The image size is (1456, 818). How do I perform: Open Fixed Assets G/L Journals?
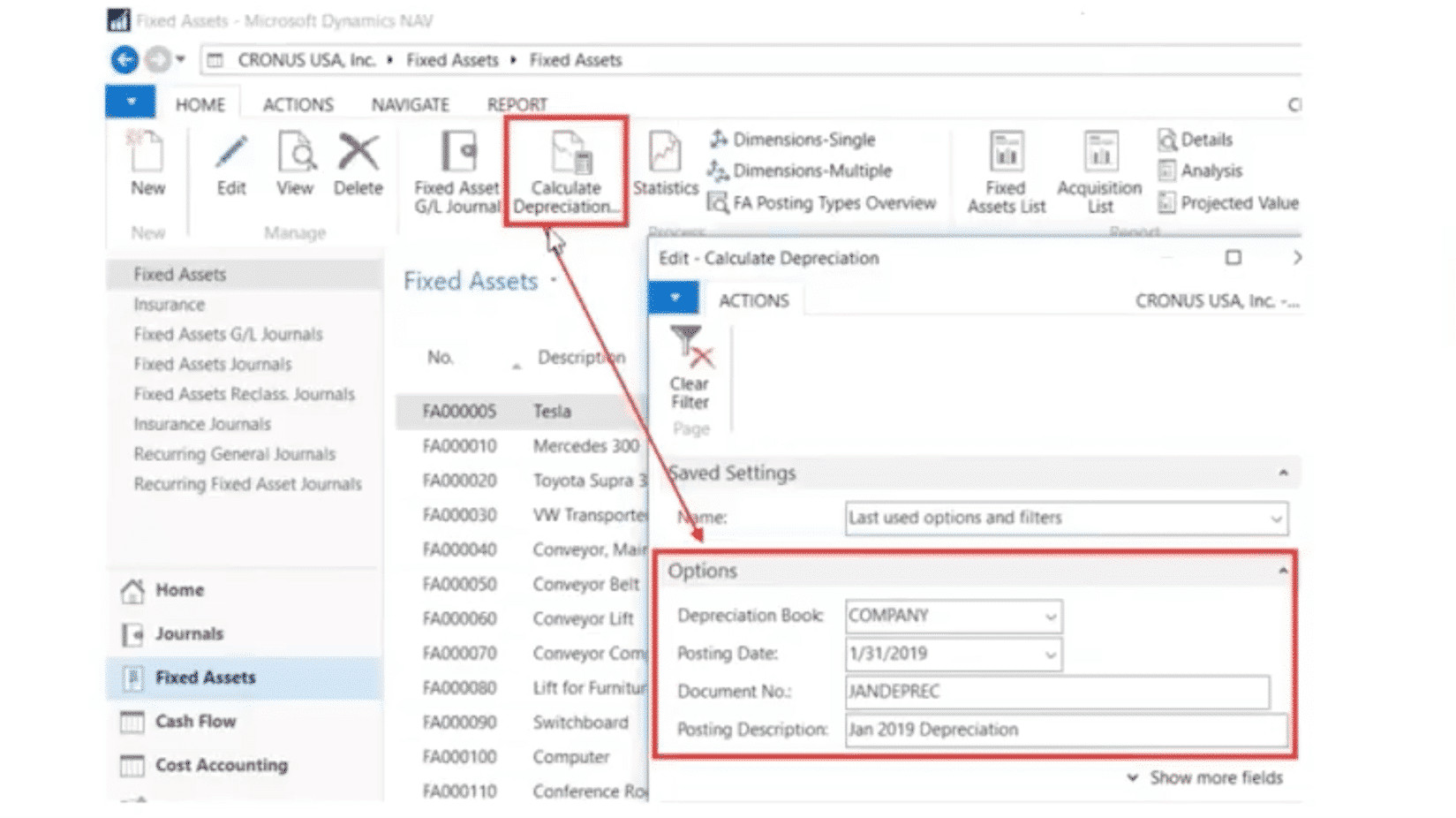228,335
